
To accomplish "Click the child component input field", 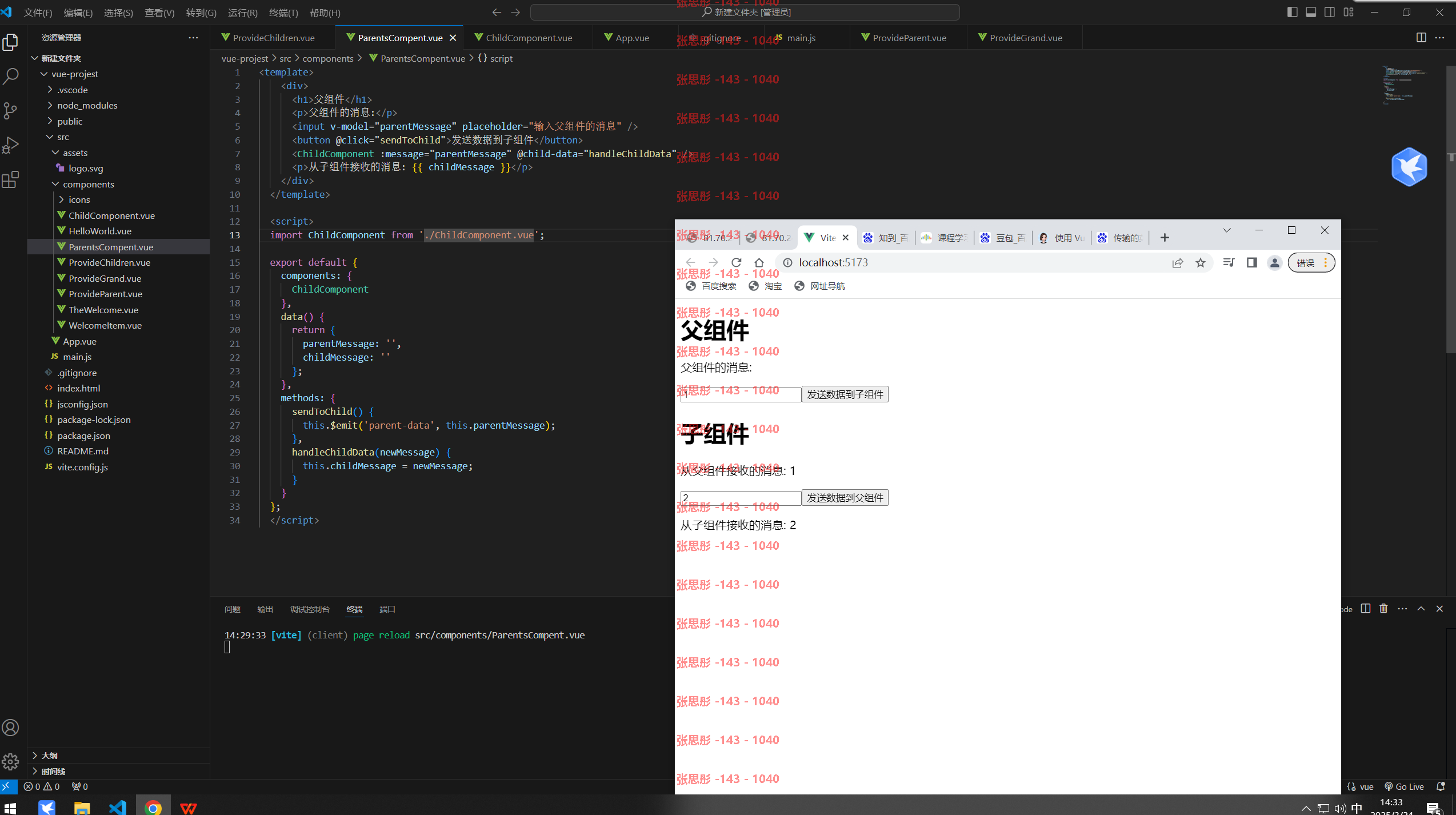I will 741,498.
